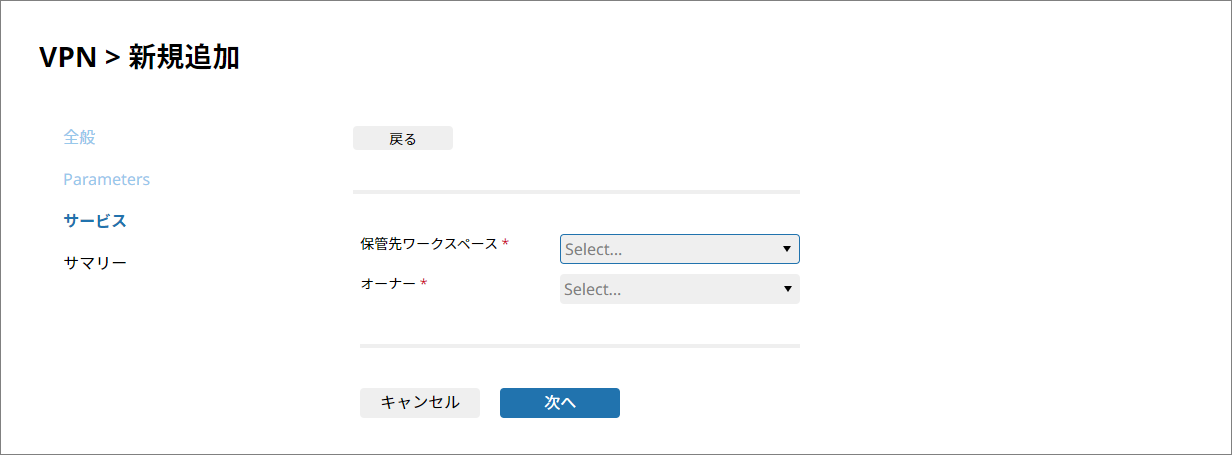
Task: Proceed with the 次へ button
Action: (560, 403)
